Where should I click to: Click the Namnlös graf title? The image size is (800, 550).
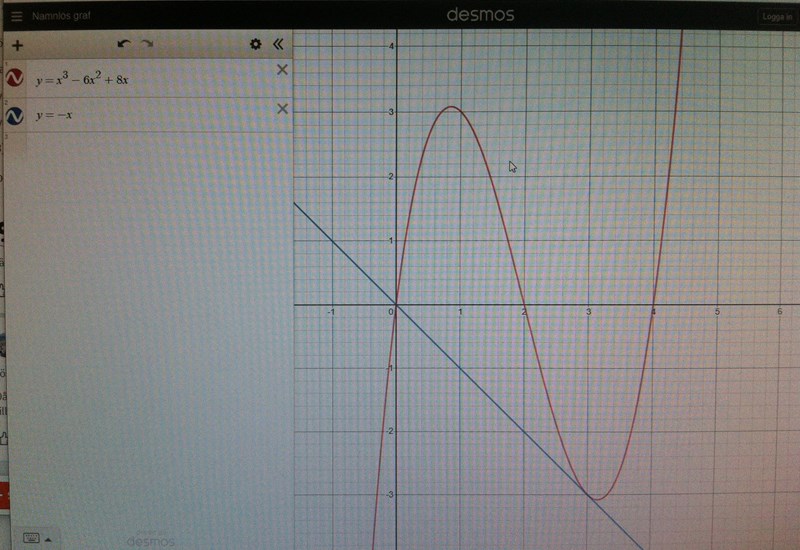[x=61, y=16]
